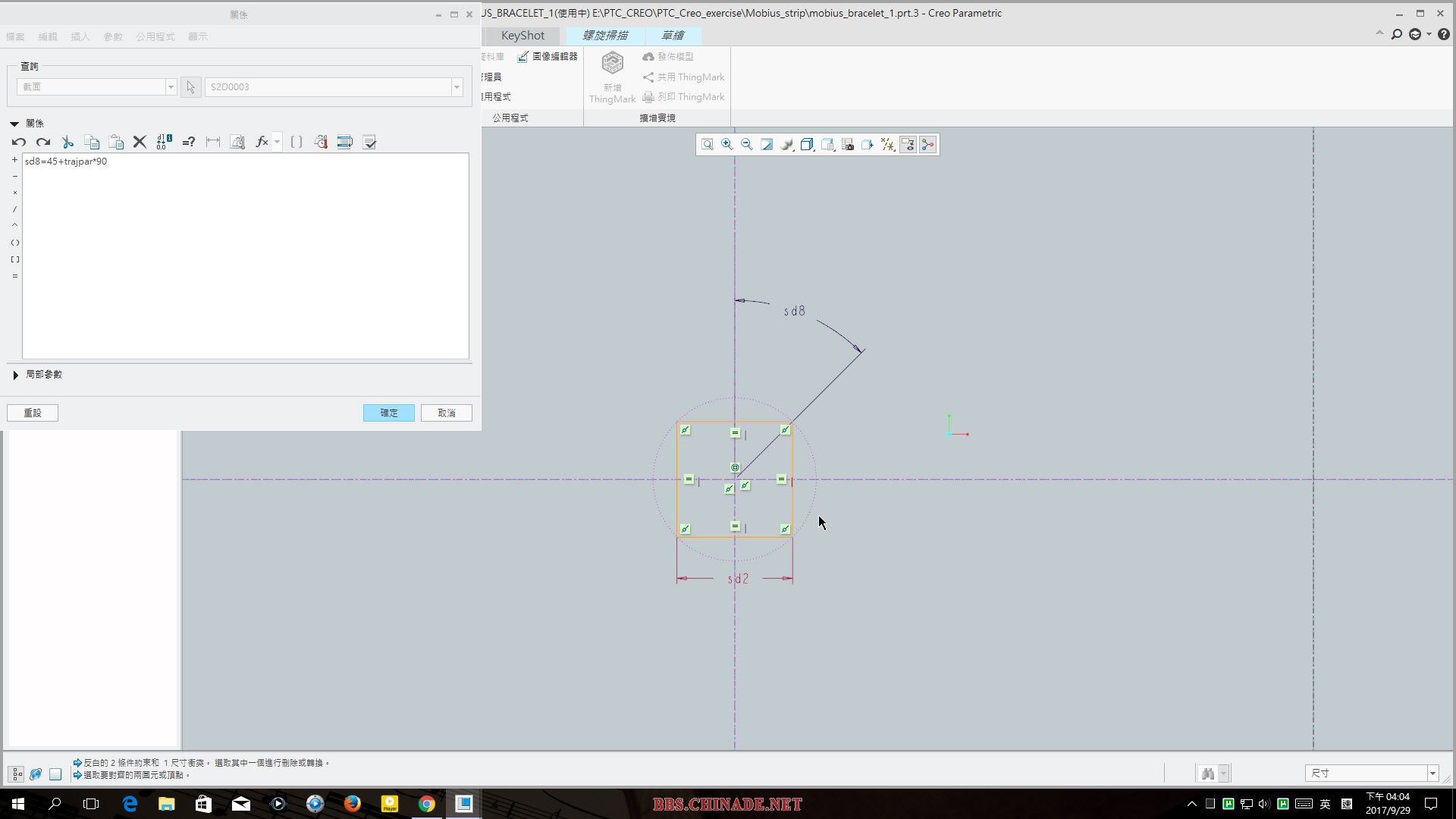The width and height of the screenshot is (1456, 819).
Task: Zoom out with graphics toolbar magnifier
Action: point(746,145)
